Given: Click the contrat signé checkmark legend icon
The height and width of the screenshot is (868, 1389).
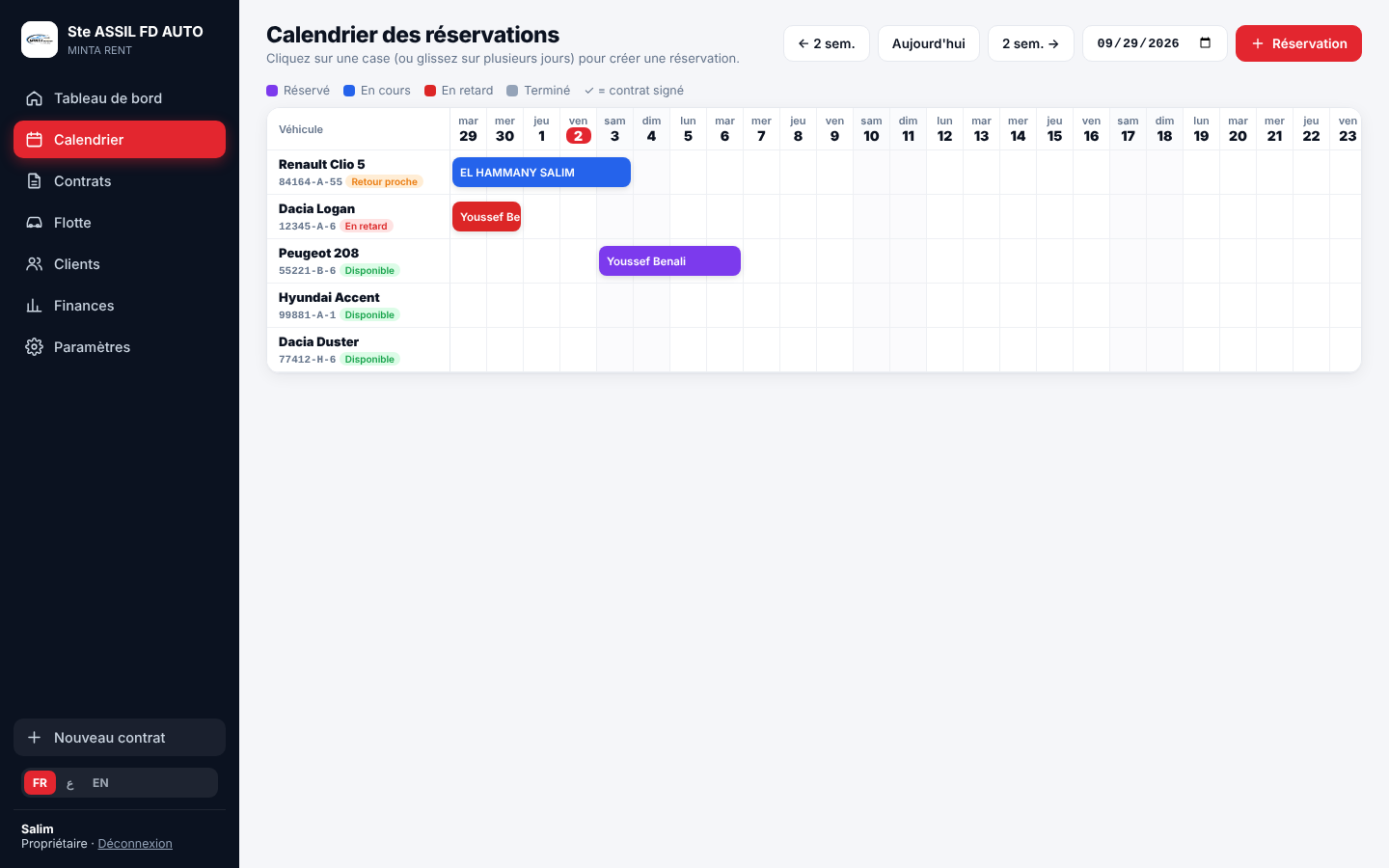Looking at the screenshot, I should click(588, 91).
